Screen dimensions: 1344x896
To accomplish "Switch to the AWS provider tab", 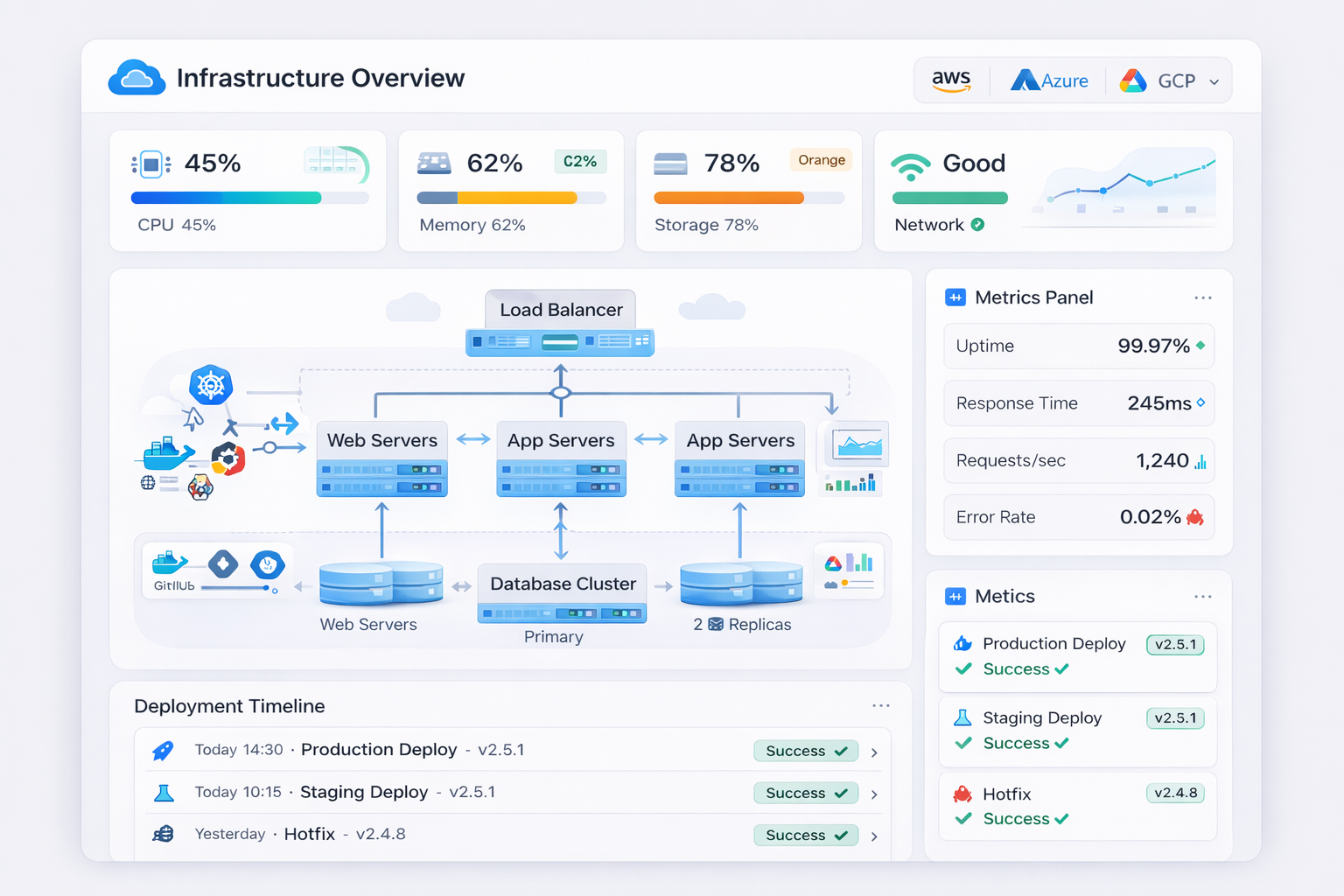I will pos(952,80).
